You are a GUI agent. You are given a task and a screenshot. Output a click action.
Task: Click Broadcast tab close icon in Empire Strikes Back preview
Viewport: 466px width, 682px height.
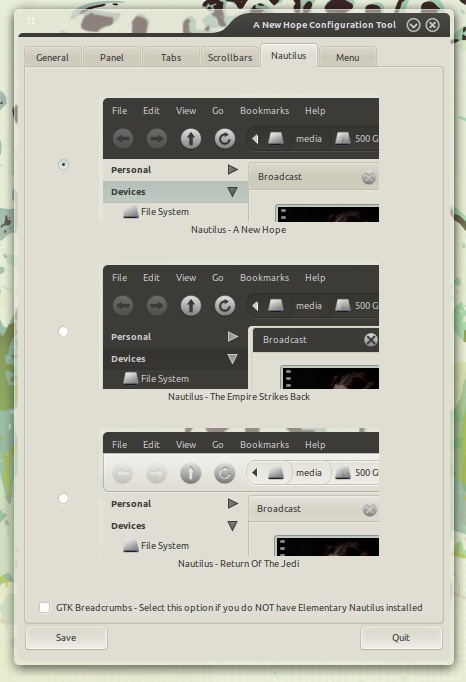371,340
